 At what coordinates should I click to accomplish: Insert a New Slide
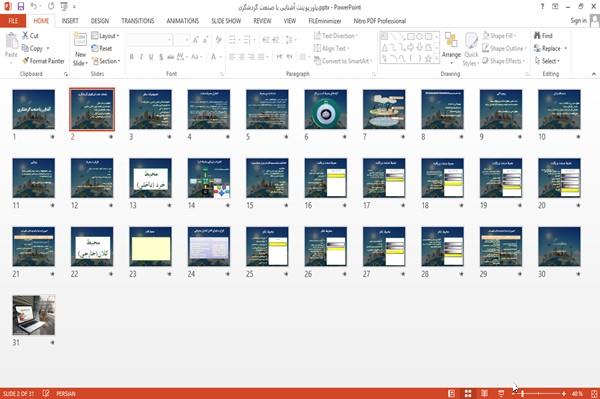[80, 49]
